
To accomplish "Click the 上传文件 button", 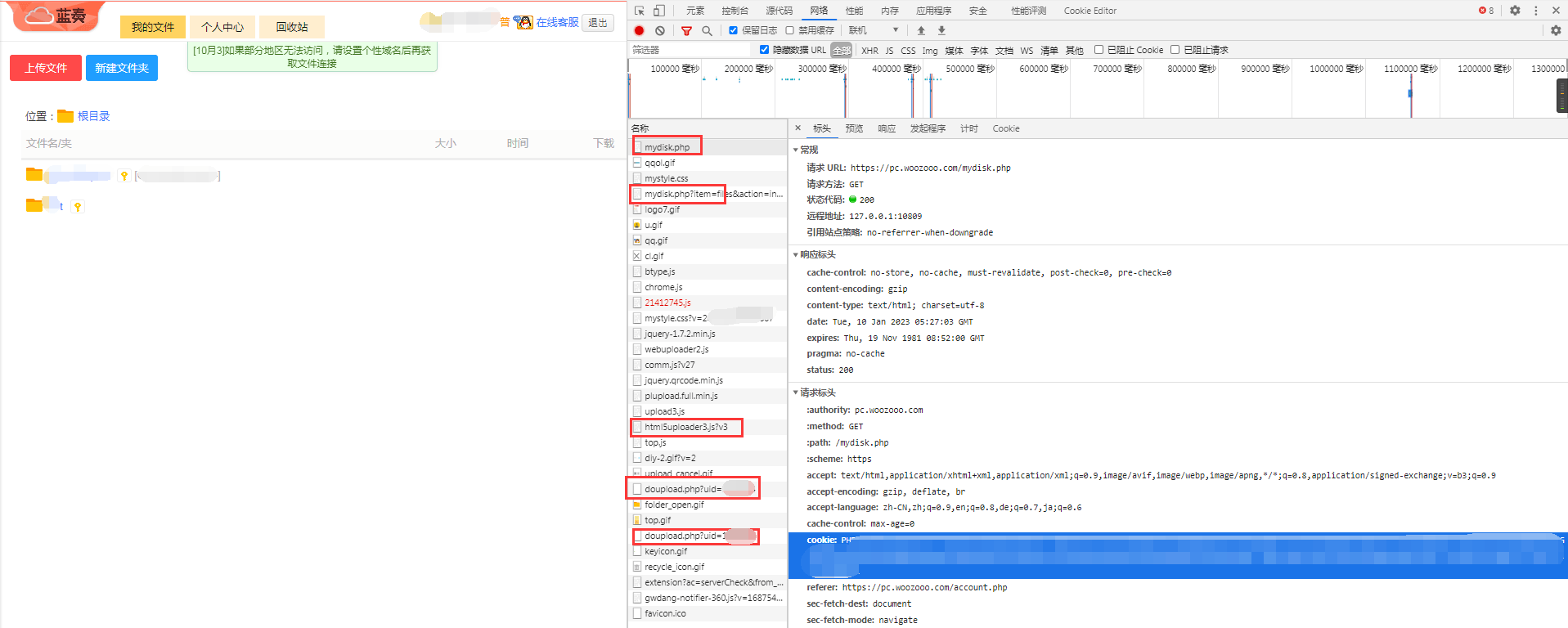I will point(46,68).
